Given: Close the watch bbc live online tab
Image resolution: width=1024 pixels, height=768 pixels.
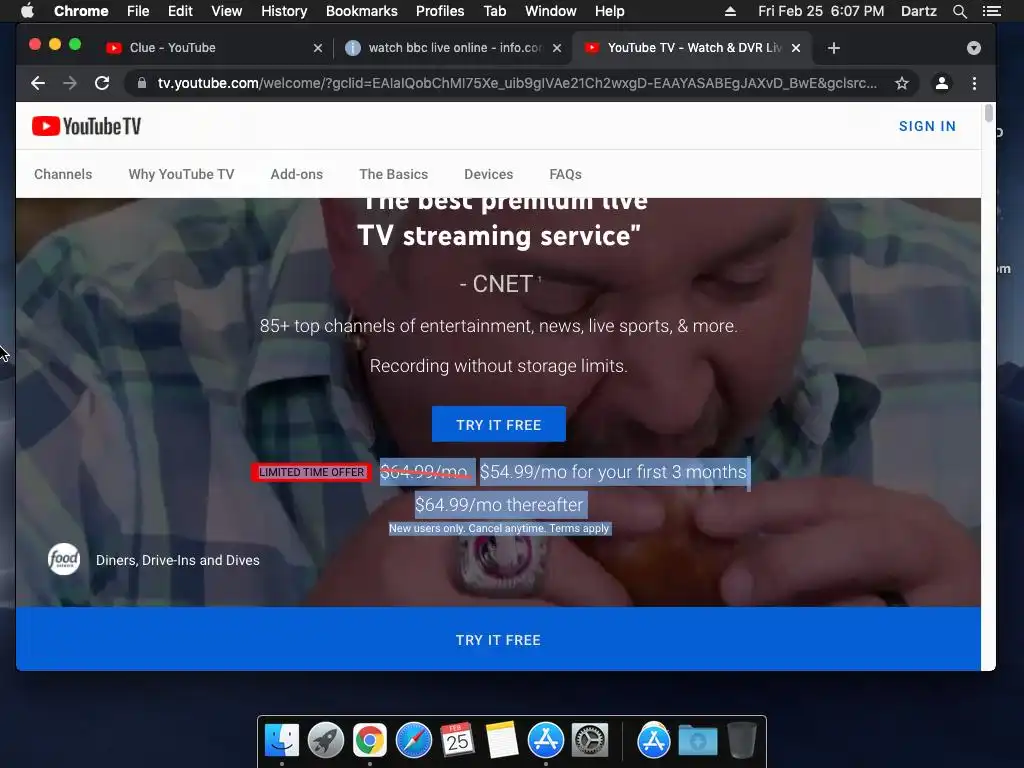Looking at the screenshot, I should tap(556, 48).
